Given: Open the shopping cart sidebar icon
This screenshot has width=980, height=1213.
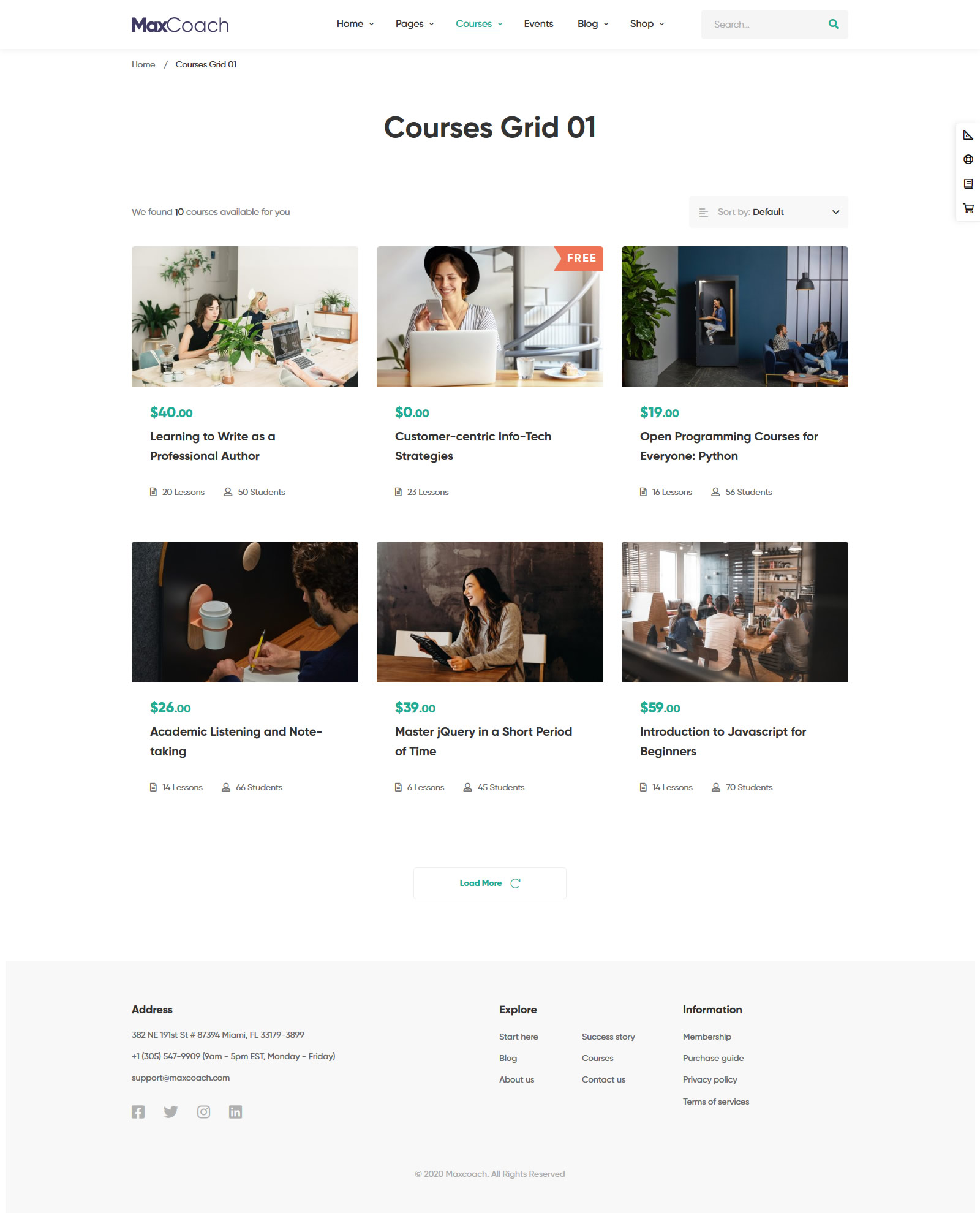Looking at the screenshot, I should click(x=968, y=208).
